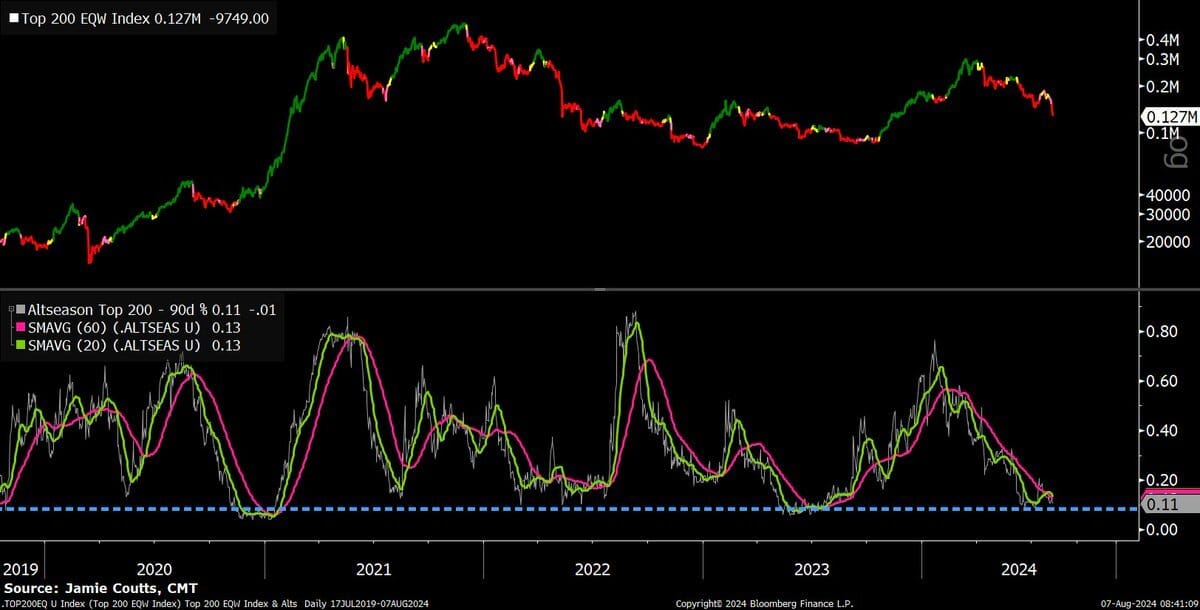
Task: Click the 2020 label on time axis
Action: [x=155, y=569]
